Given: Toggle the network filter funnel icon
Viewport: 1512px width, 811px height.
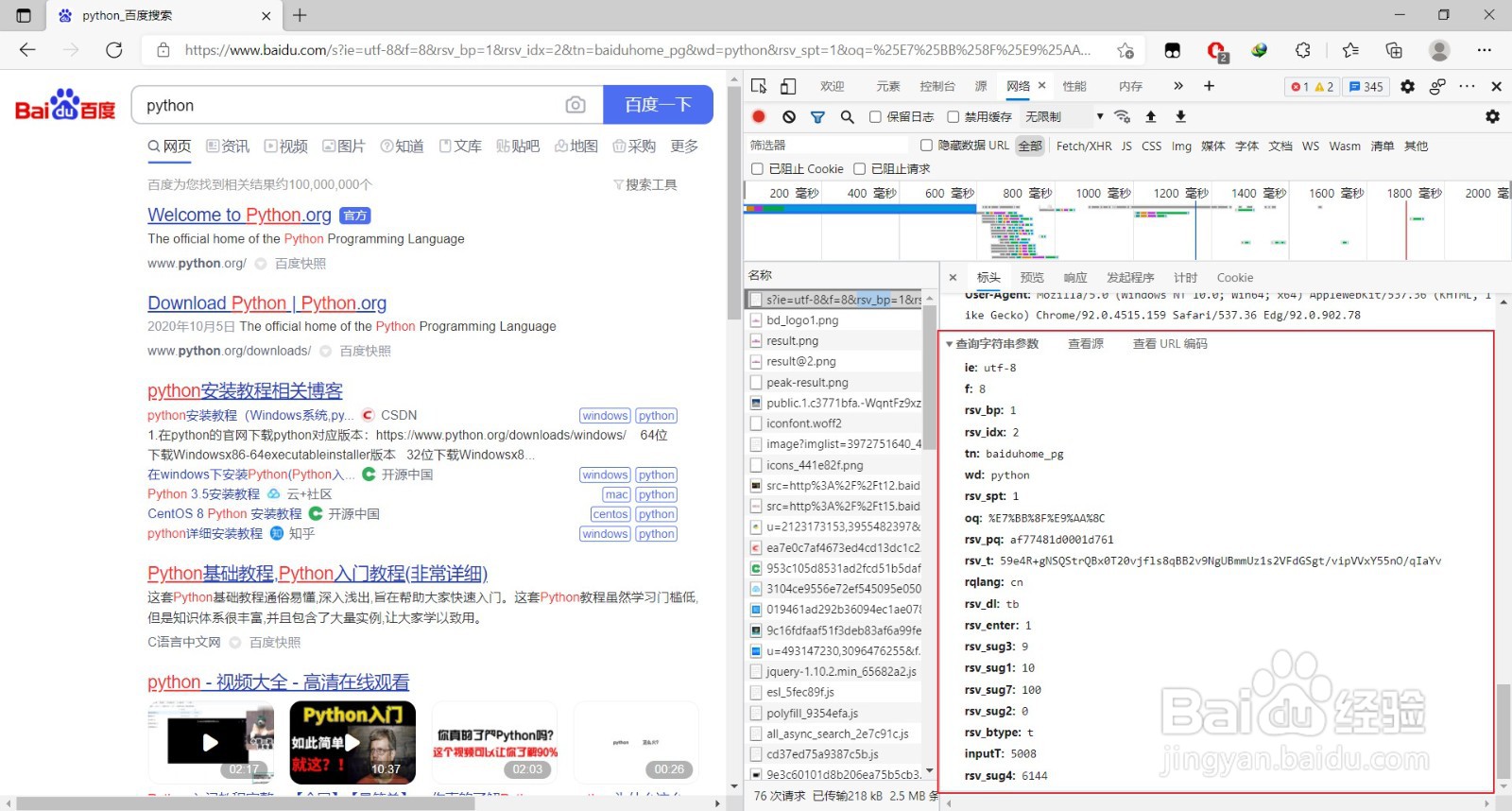Looking at the screenshot, I should pyautogui.click(x=818, y=116).
